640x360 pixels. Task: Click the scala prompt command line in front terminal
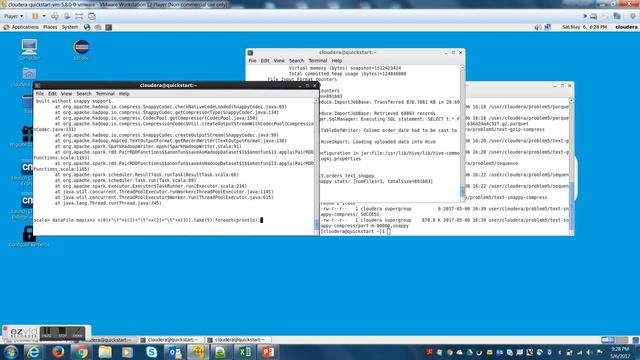[148, 220]
